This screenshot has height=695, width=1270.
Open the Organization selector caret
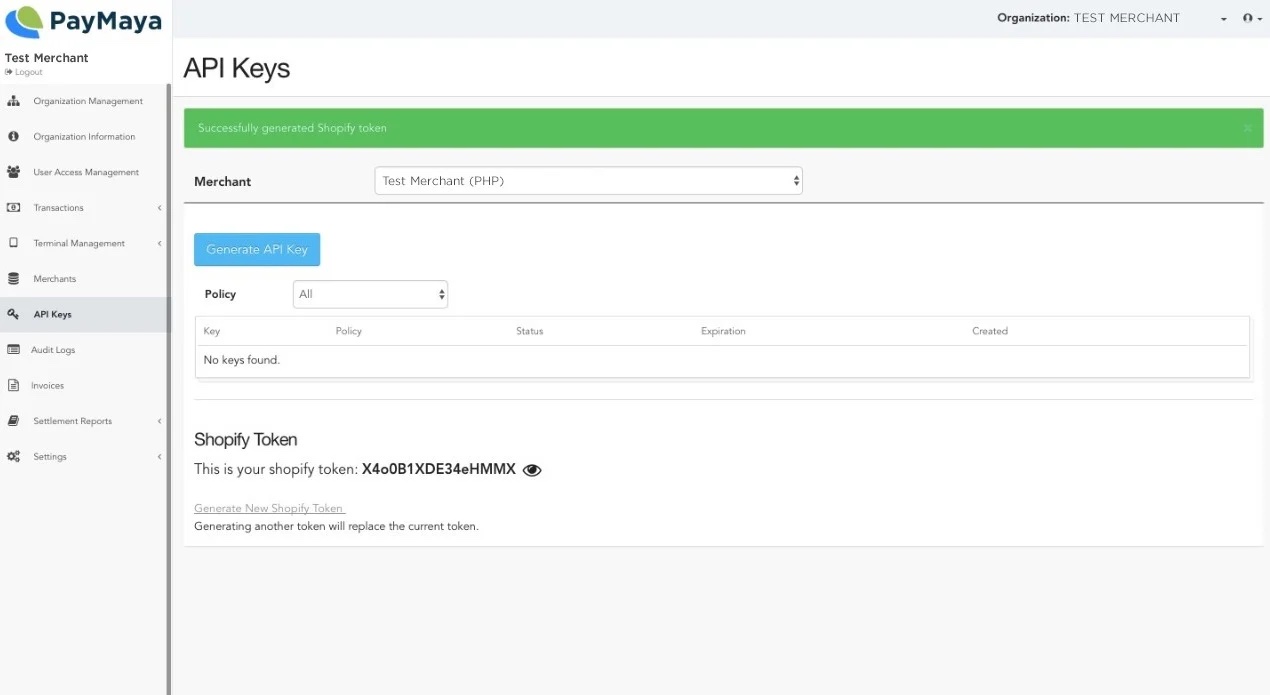(1223, 19)
